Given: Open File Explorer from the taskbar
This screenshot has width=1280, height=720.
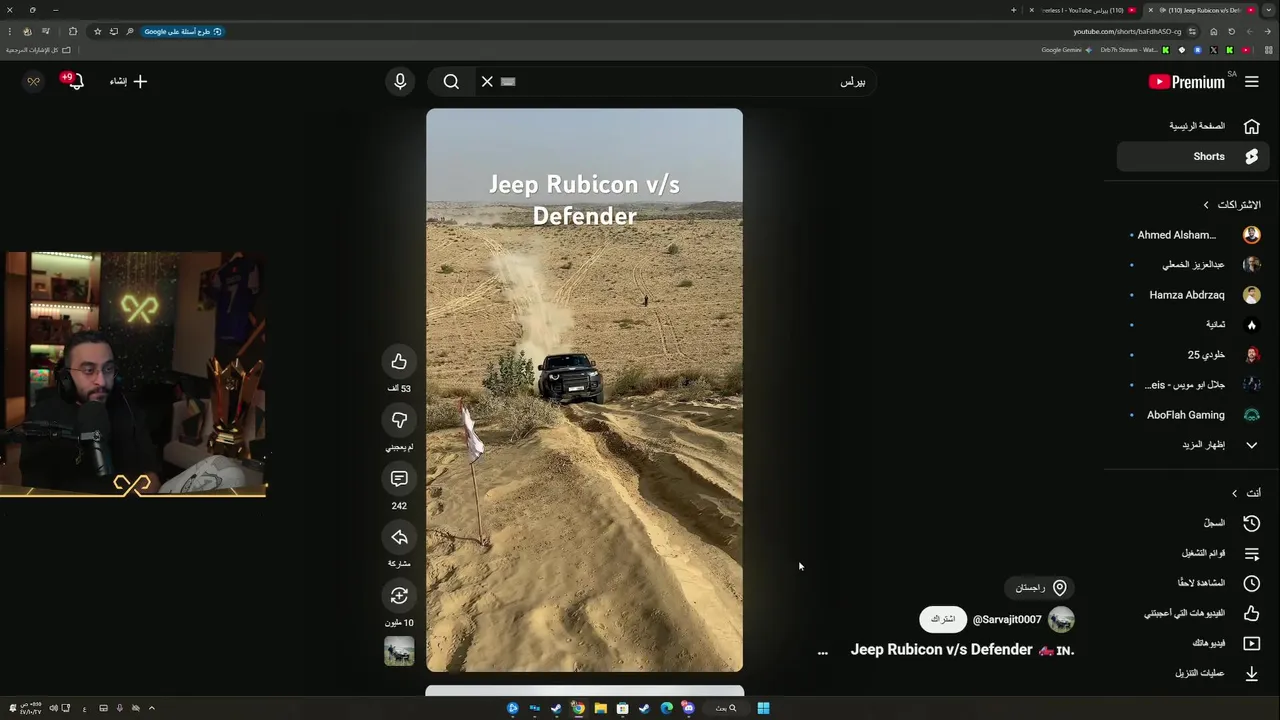Looking at the screenshot, I should (600, 708).
